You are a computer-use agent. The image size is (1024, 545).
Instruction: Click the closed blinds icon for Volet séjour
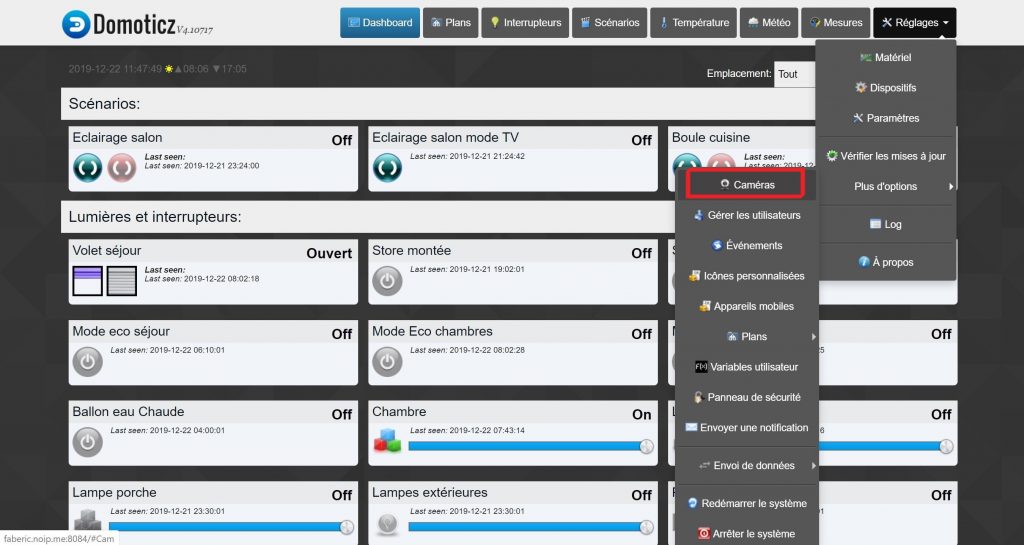click(x=122, y=281)
